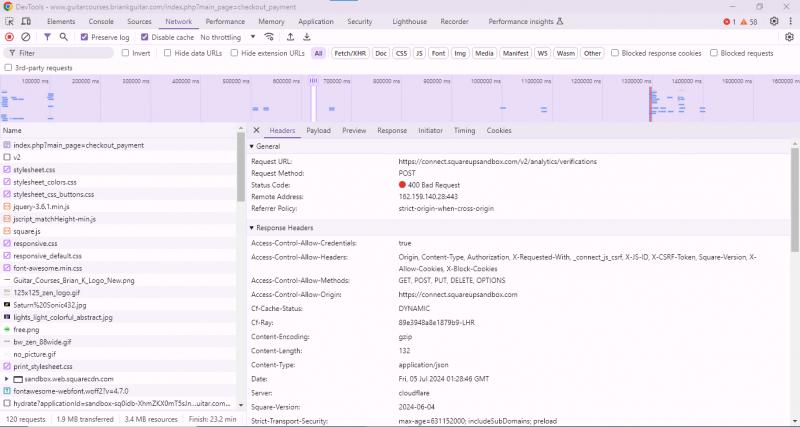
Task: Switch to the Elements panel tab
Action: coord(61,21)
